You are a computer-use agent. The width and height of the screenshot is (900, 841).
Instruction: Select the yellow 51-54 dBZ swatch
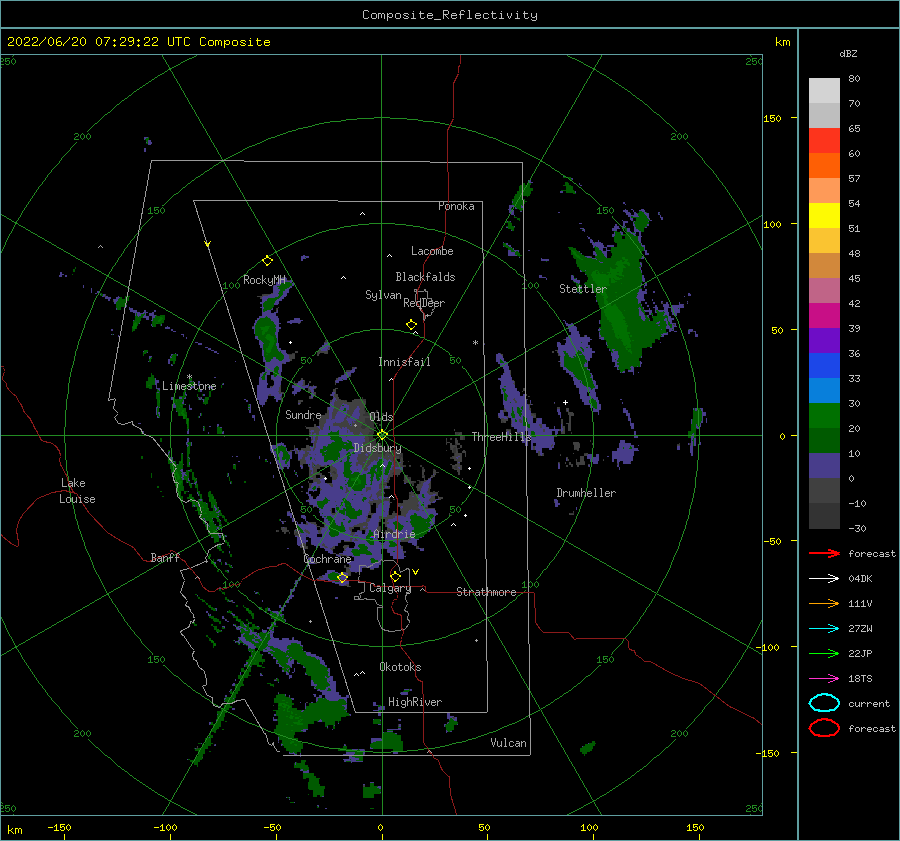824,216
